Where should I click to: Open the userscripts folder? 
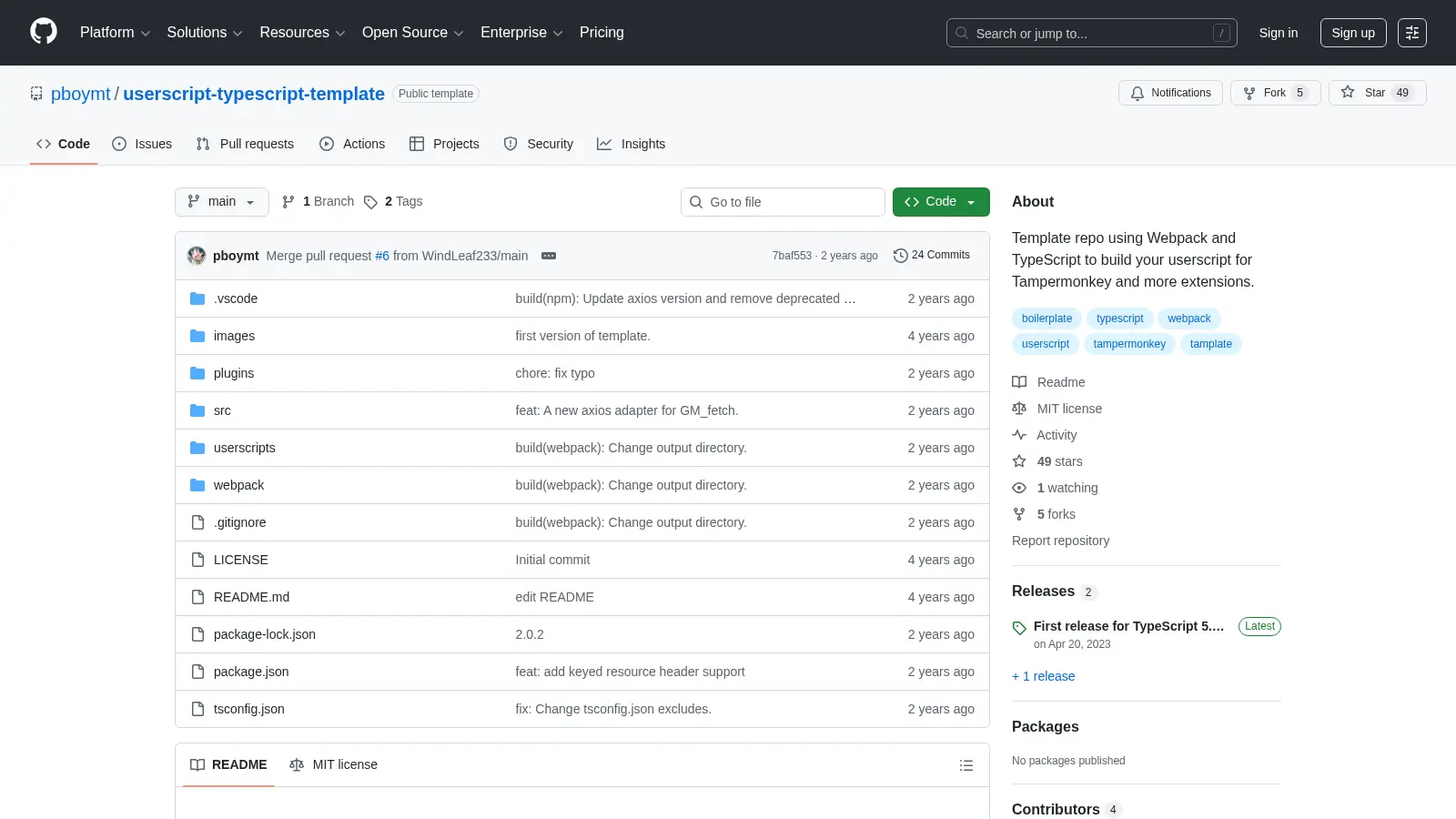pos(244,448)
